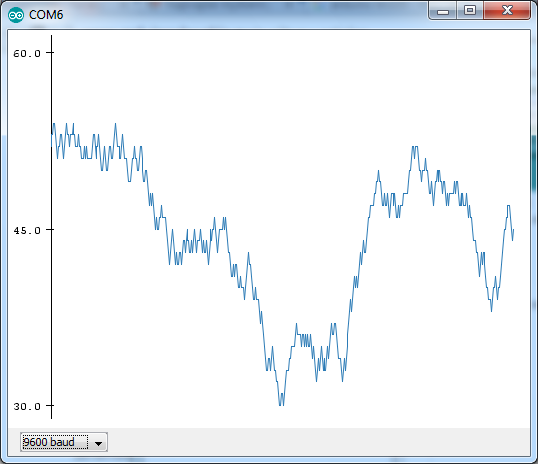
Task: Click the tick mark beside 30.0
Action: click(51, 405)
